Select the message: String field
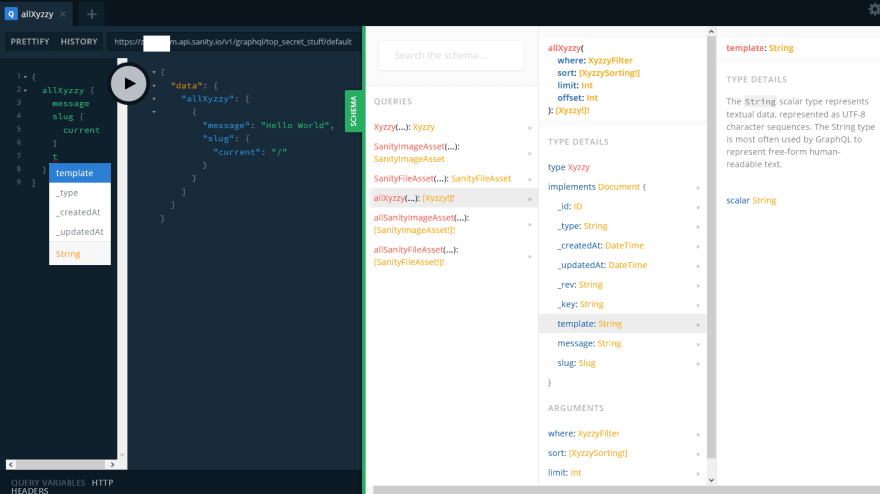The height and width of the screenshot is (494, 880). [x=622, y=344]
